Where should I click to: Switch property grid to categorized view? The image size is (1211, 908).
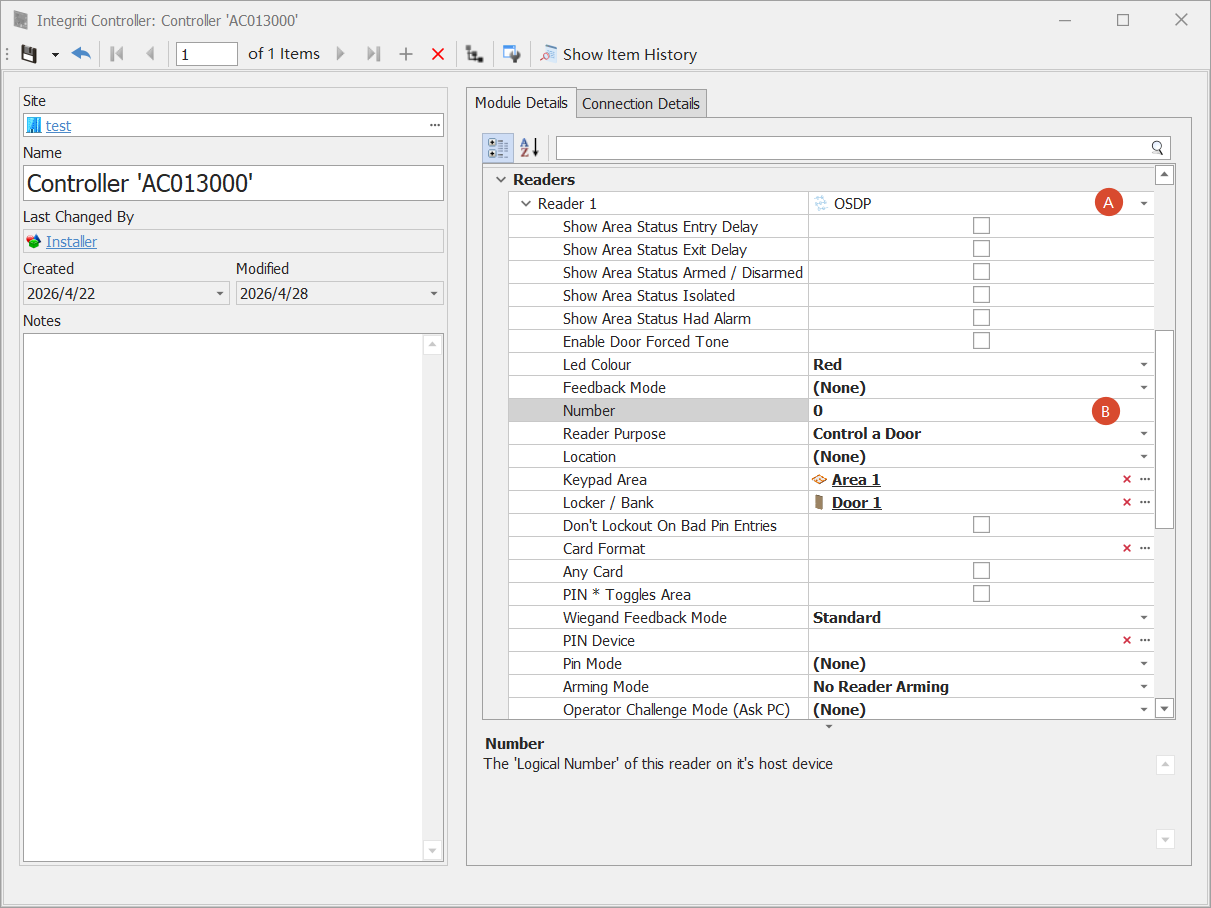(x=498, y=148)
